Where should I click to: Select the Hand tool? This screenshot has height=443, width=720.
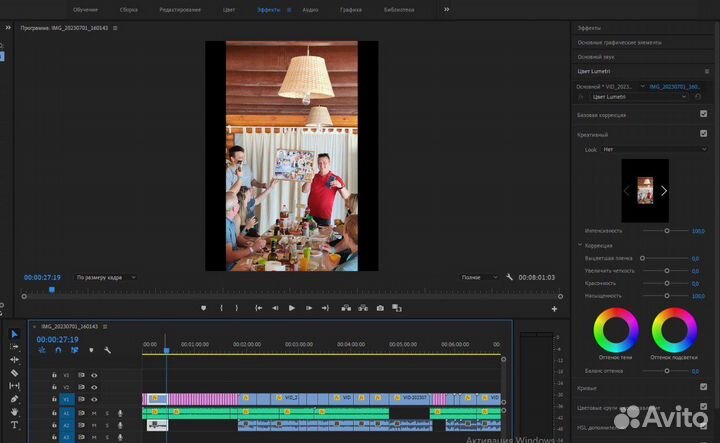pyautogui.click(x=14, y=412)
